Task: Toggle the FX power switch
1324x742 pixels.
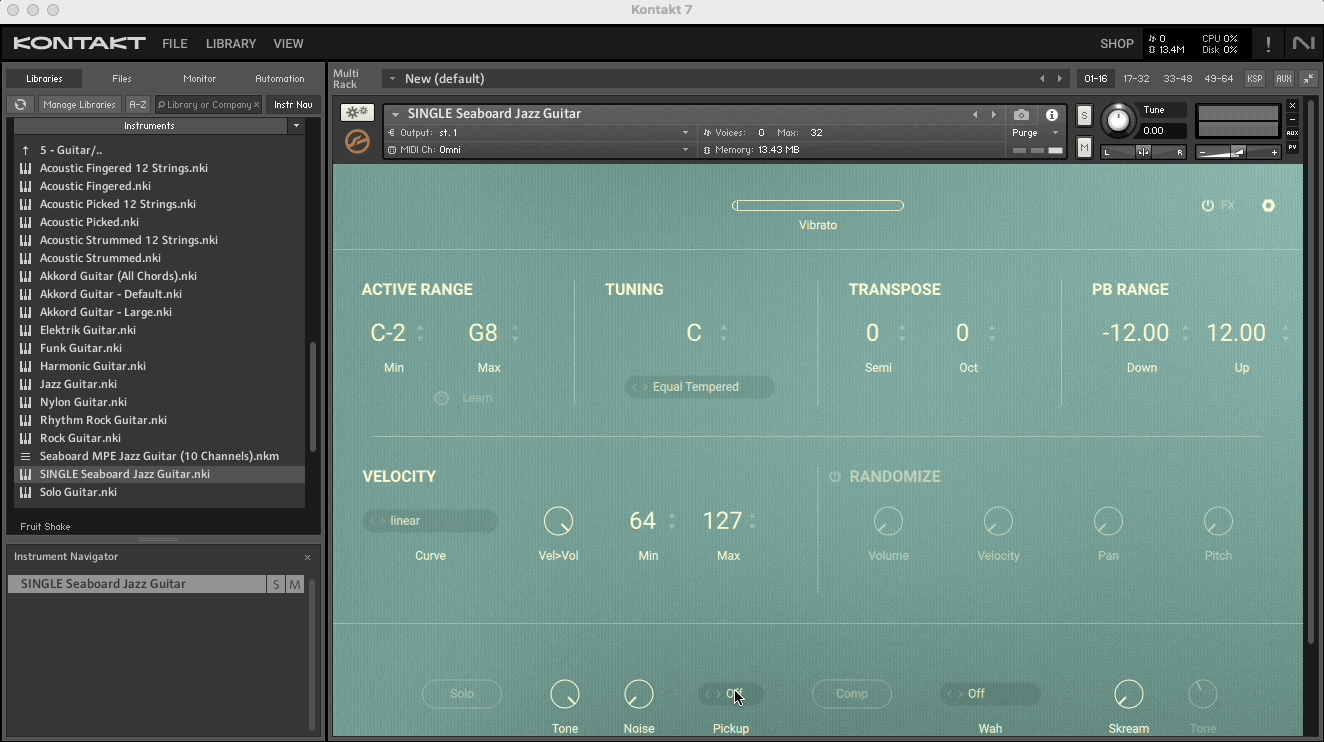Action: [x=1207, y=205]
